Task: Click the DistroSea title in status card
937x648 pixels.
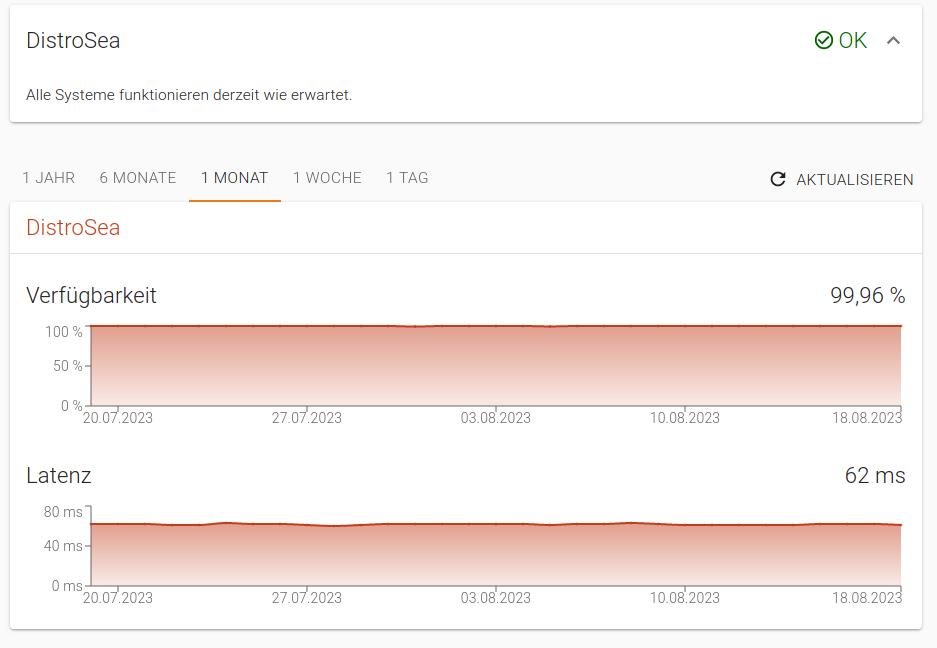Action: (x=73, y=40)
